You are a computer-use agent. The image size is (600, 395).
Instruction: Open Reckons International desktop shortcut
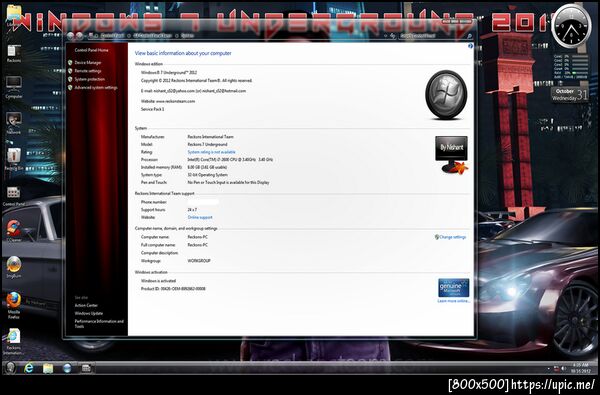pos(14,341)
